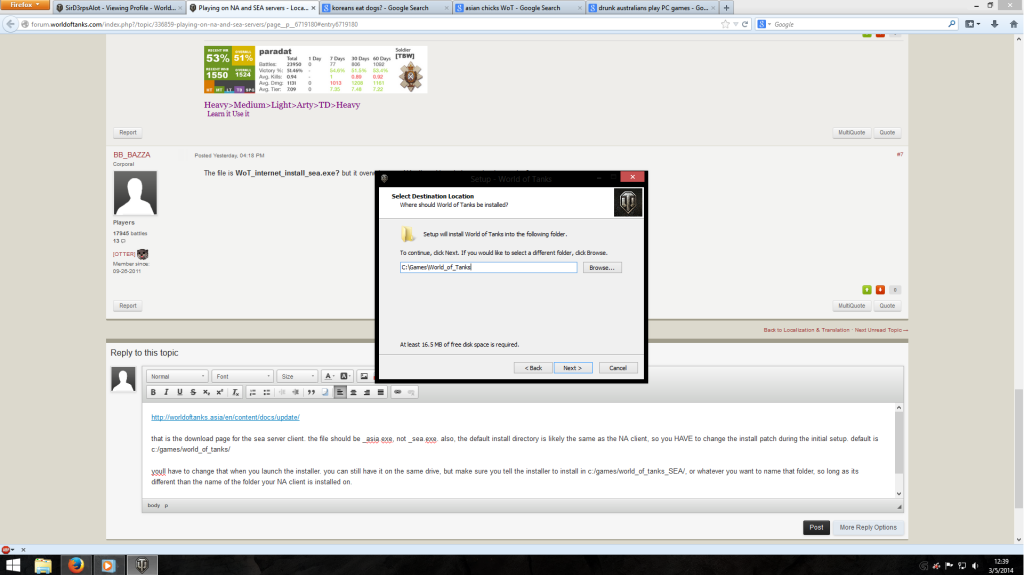Screen dimensions: 1024x575
Task: Insert a hyperlink in editor
Action: (x=397, y=392)
